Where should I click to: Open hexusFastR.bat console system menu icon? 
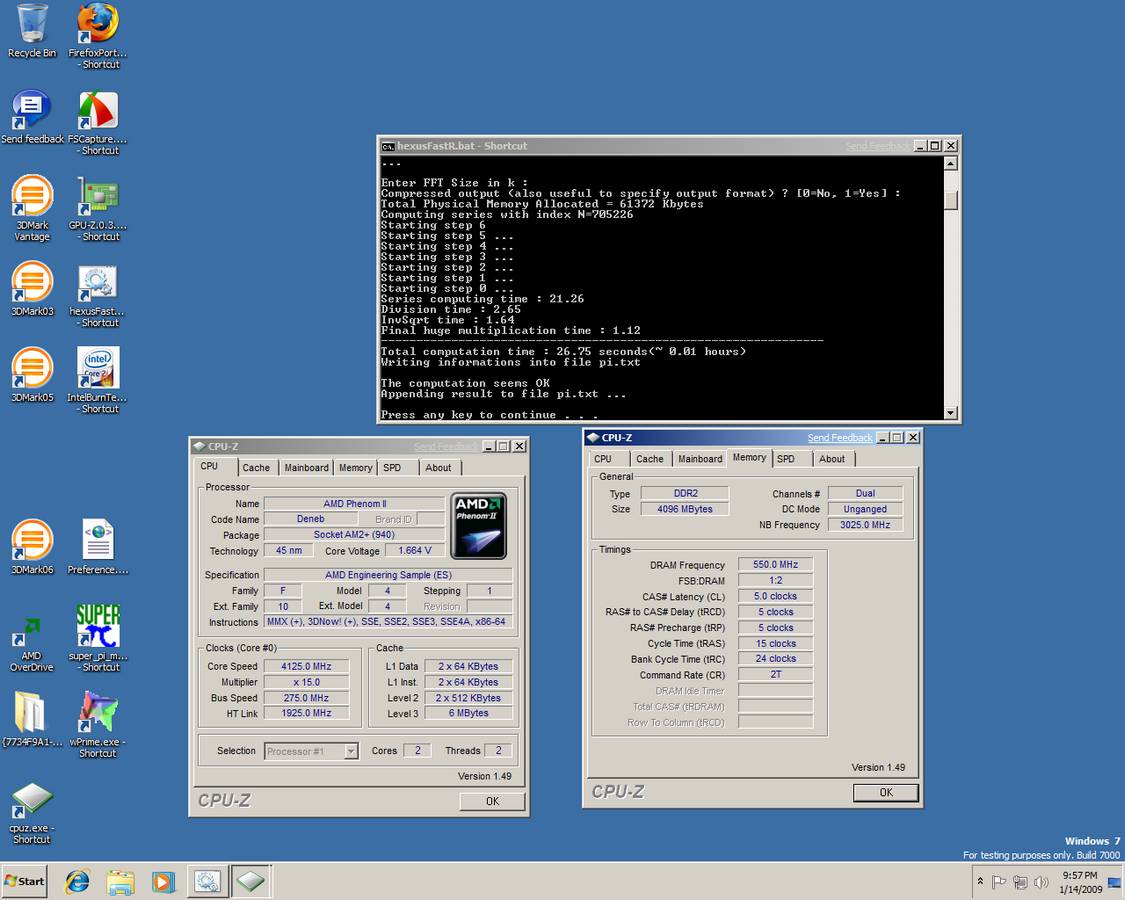tap(388, 146)
